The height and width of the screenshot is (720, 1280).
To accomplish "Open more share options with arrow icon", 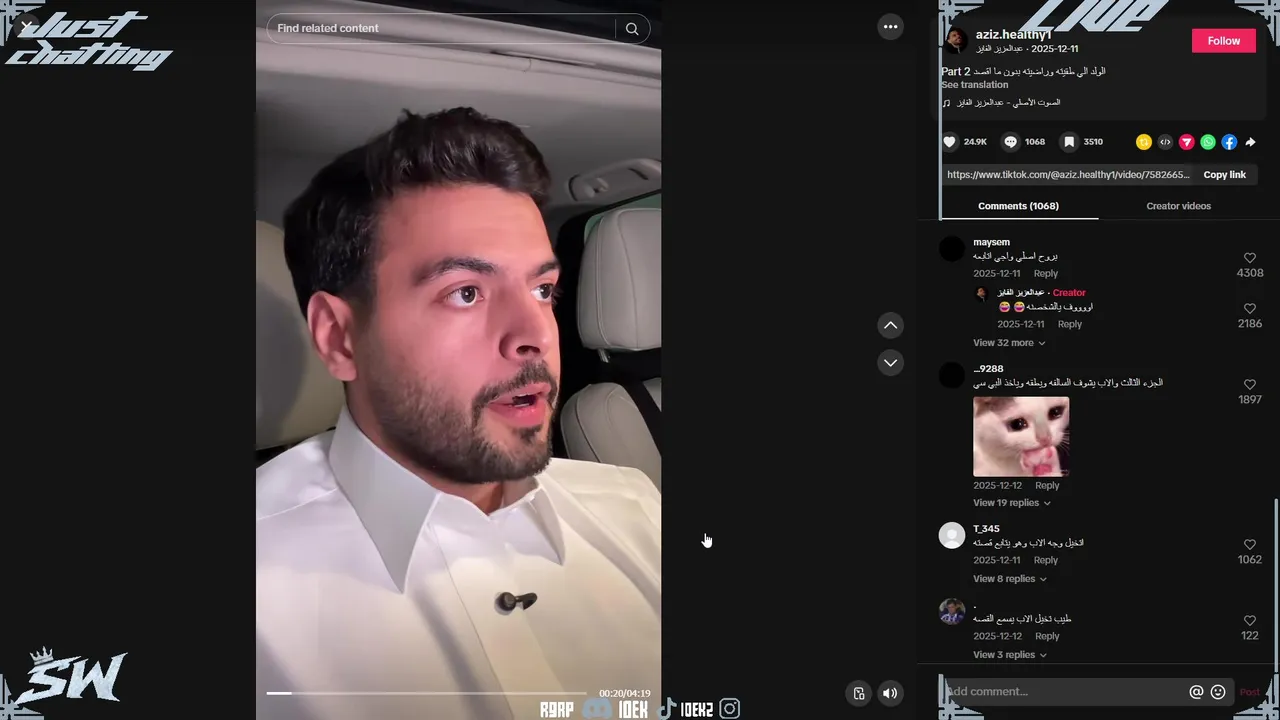I will click(x=1250, y=142).
